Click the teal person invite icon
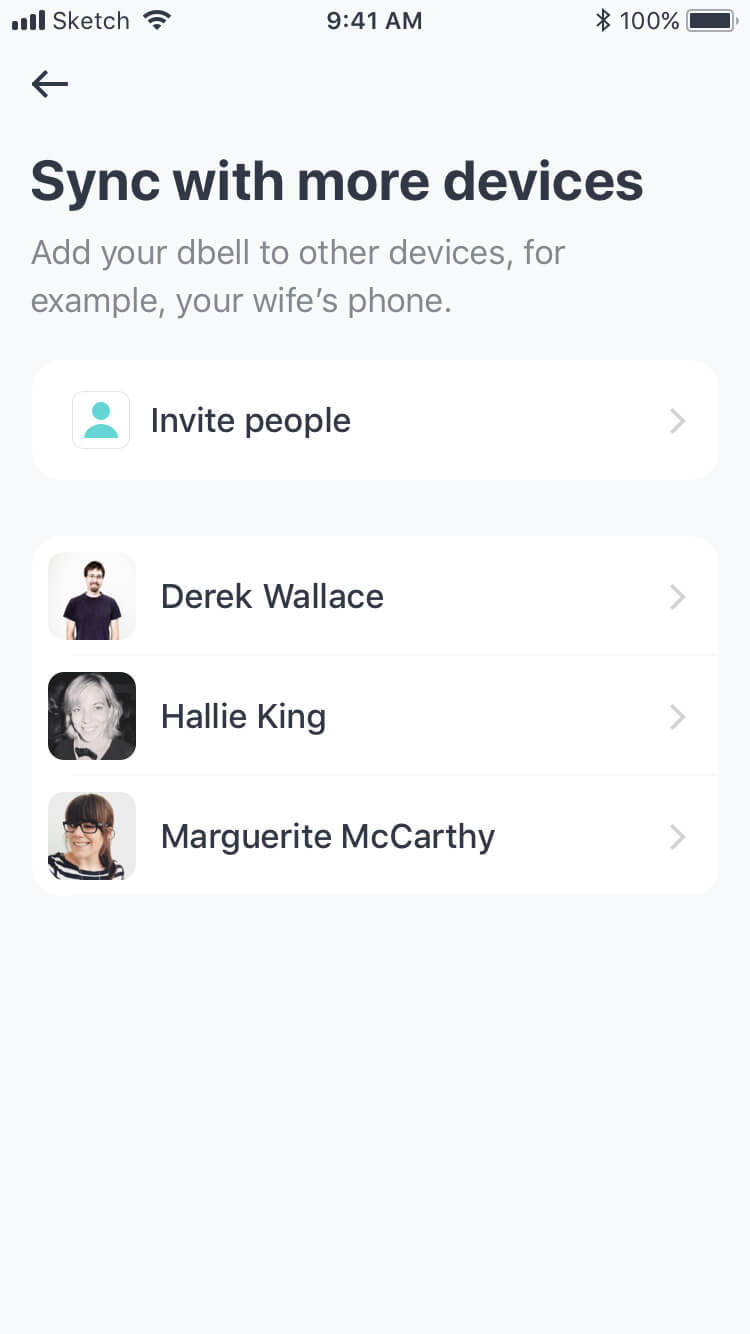 tap(101, 420)
